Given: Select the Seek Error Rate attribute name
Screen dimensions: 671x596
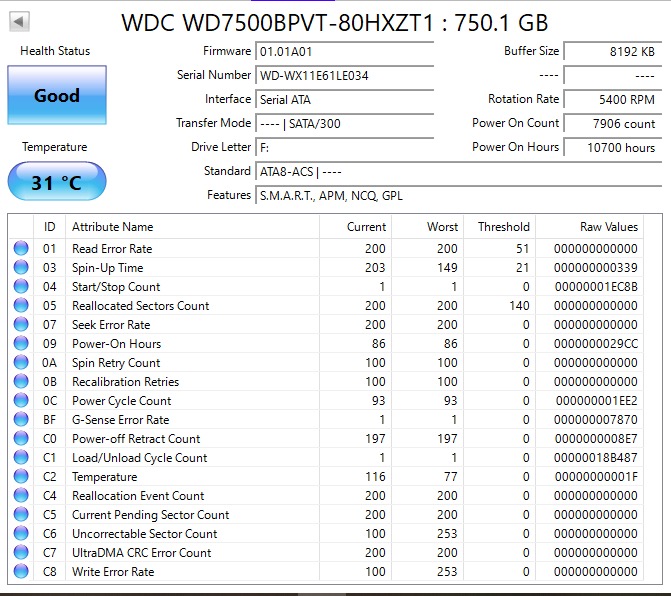Looking at the screenshot, I should pos(111,325).
